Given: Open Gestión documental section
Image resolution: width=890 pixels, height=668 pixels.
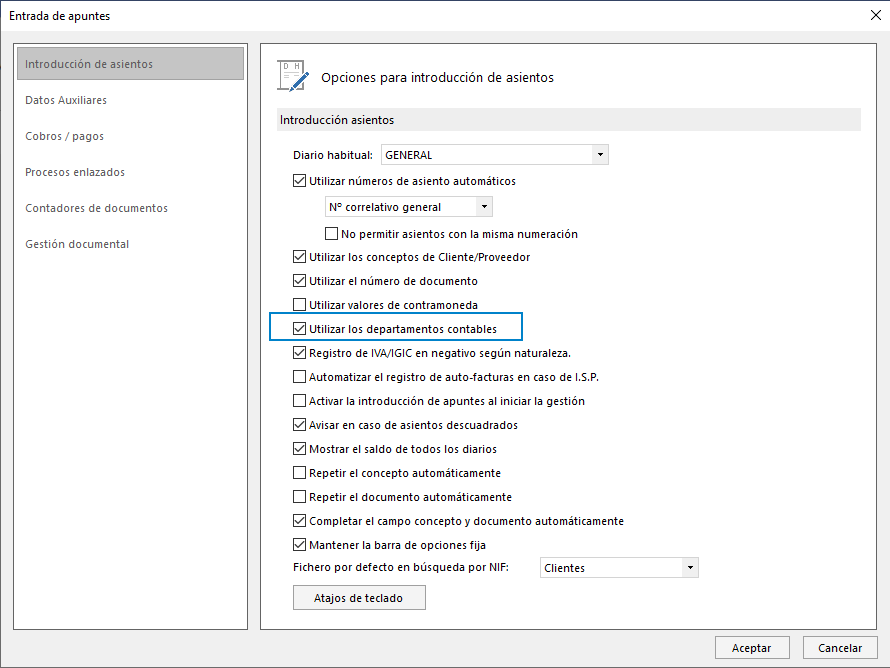Looking at the screenshot, I should pos(77,244).
